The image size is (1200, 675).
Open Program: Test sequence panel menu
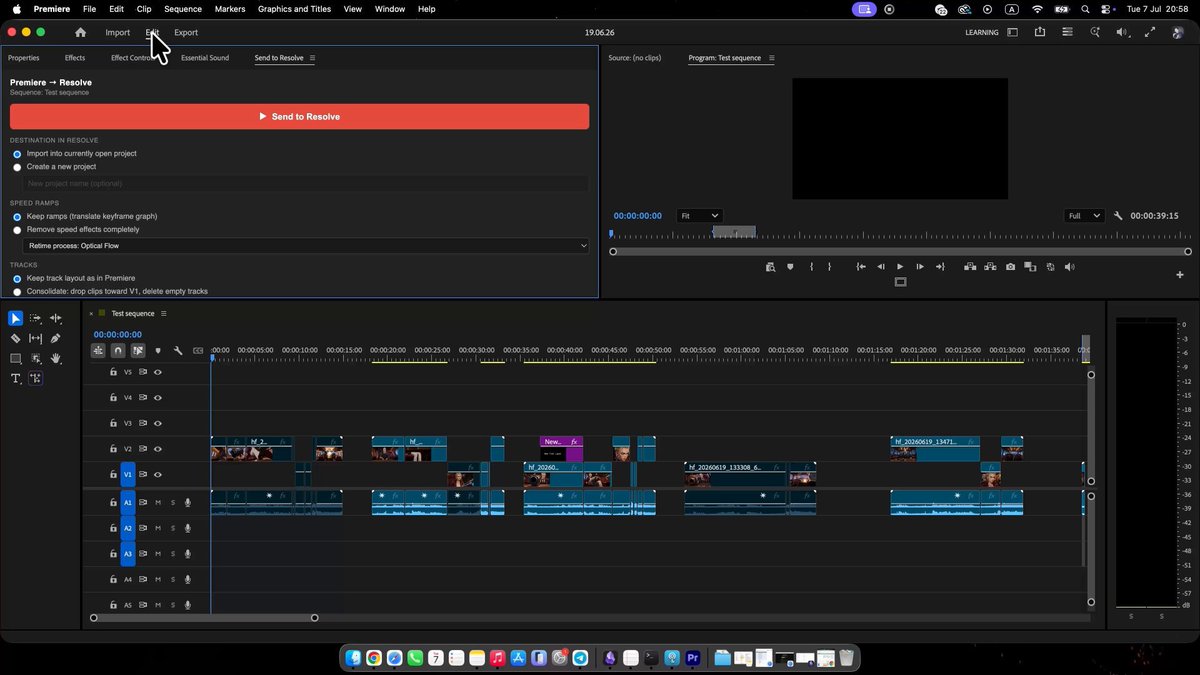coord(772,58)
